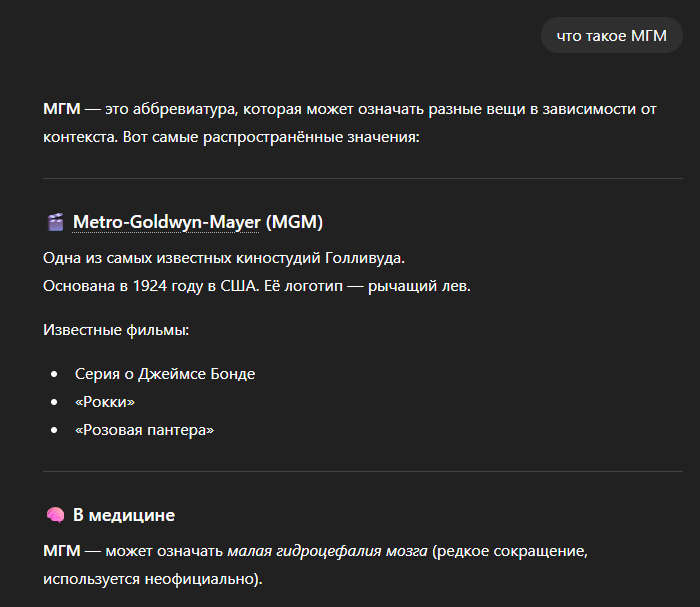Viewport: 700px width, 607px height.
Task: Click the 'В медицине' section heading
Action: coord(124,515)
